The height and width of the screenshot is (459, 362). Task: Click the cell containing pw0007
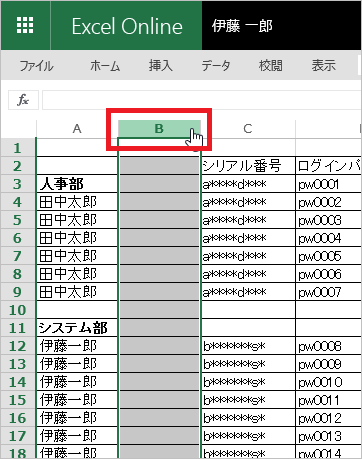click(329, 292)
